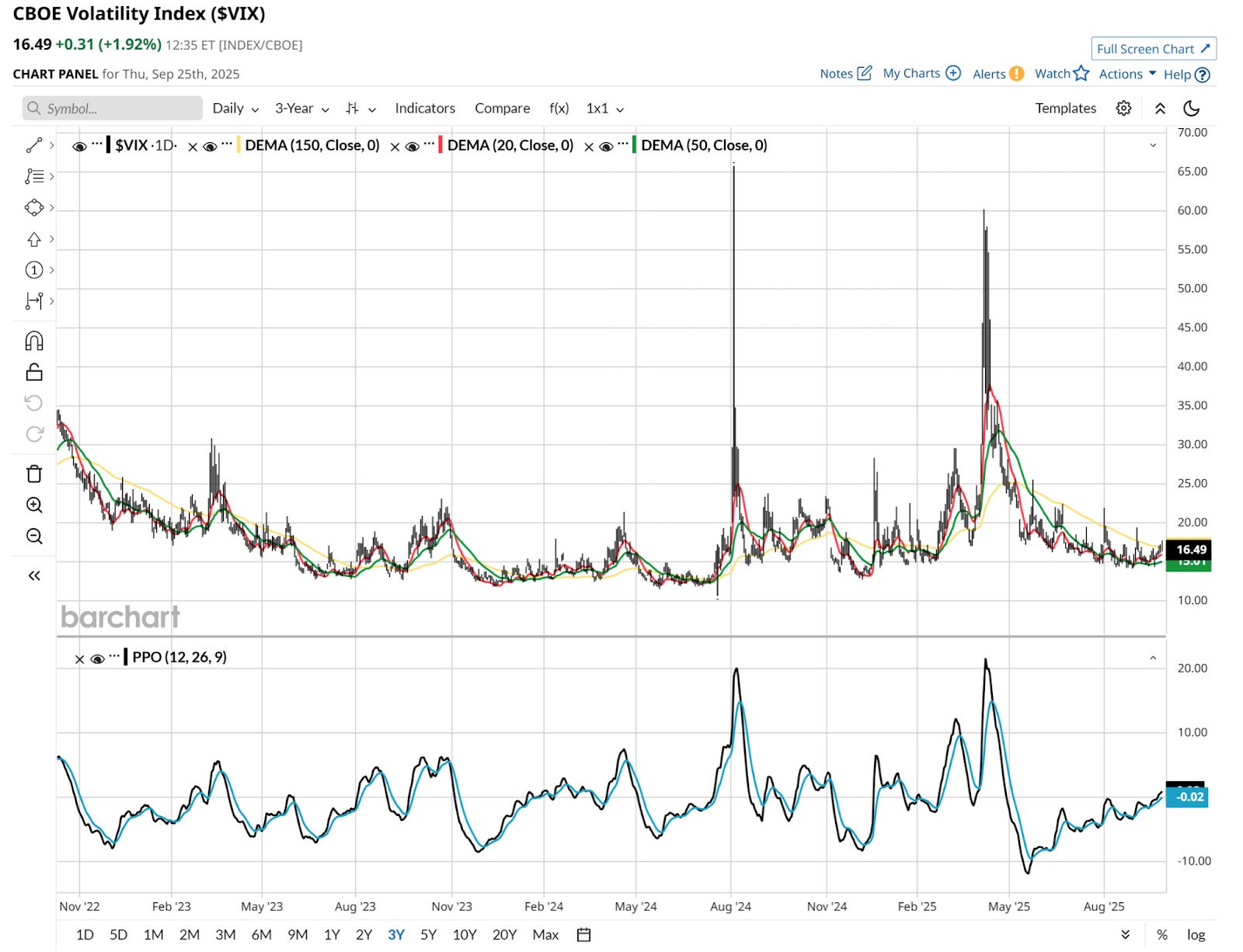The image size is (1243, 952).
Task: Delete drawings with the trash icon
Action: tap(34, 474)
